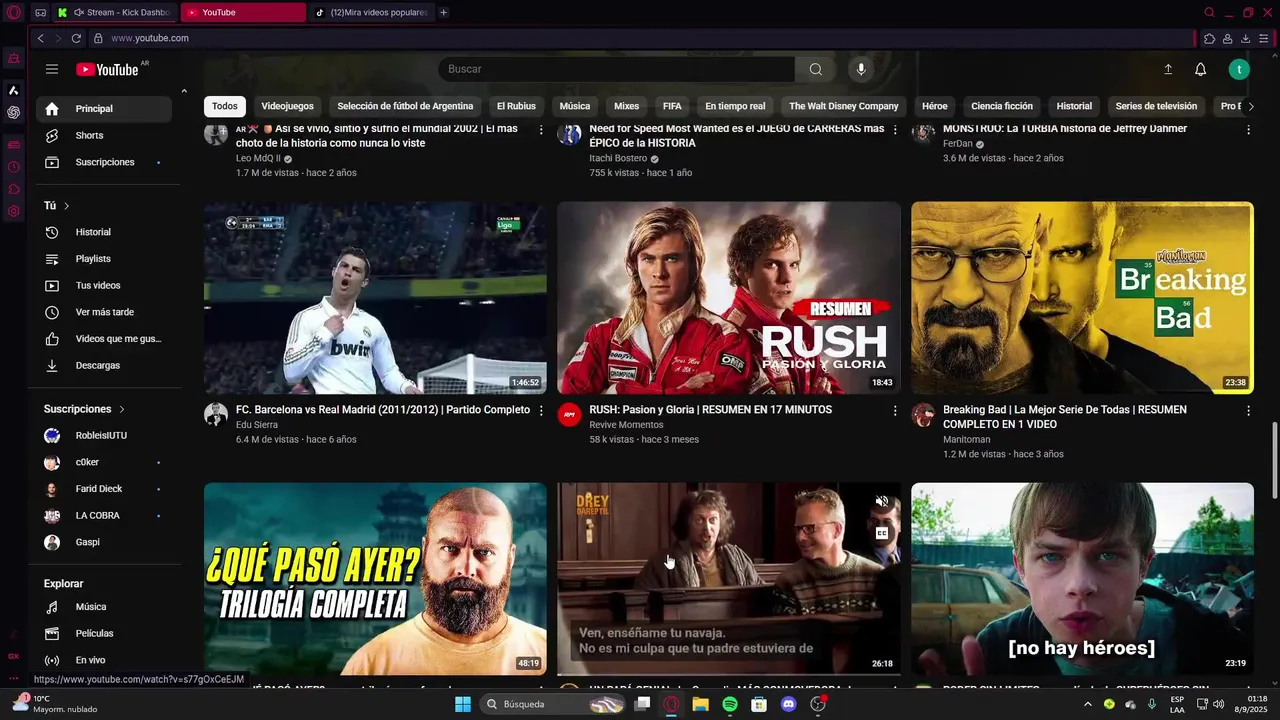Open Opera's ChatGPT sidebar icon
The height and width of the screenshot is (720, 1280).
tap(14, 112)
